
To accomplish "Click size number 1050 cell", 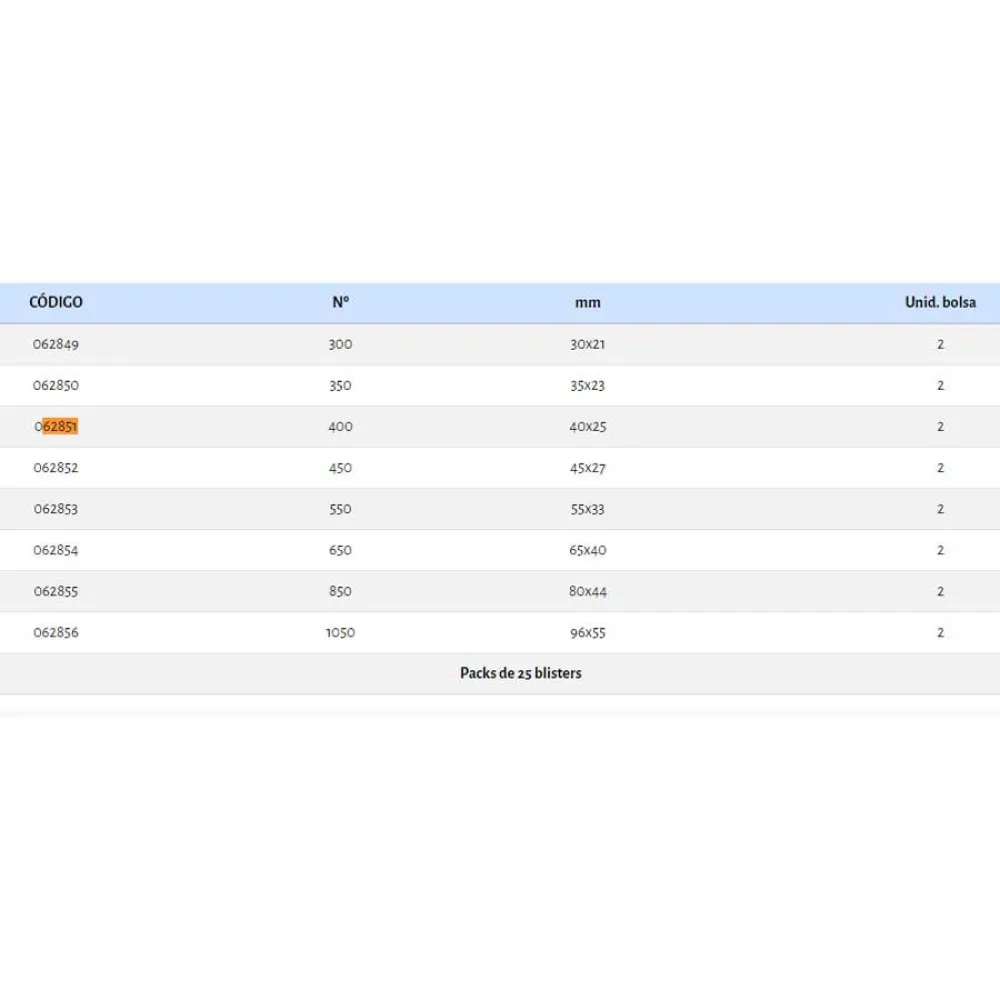I will [340, 632].
